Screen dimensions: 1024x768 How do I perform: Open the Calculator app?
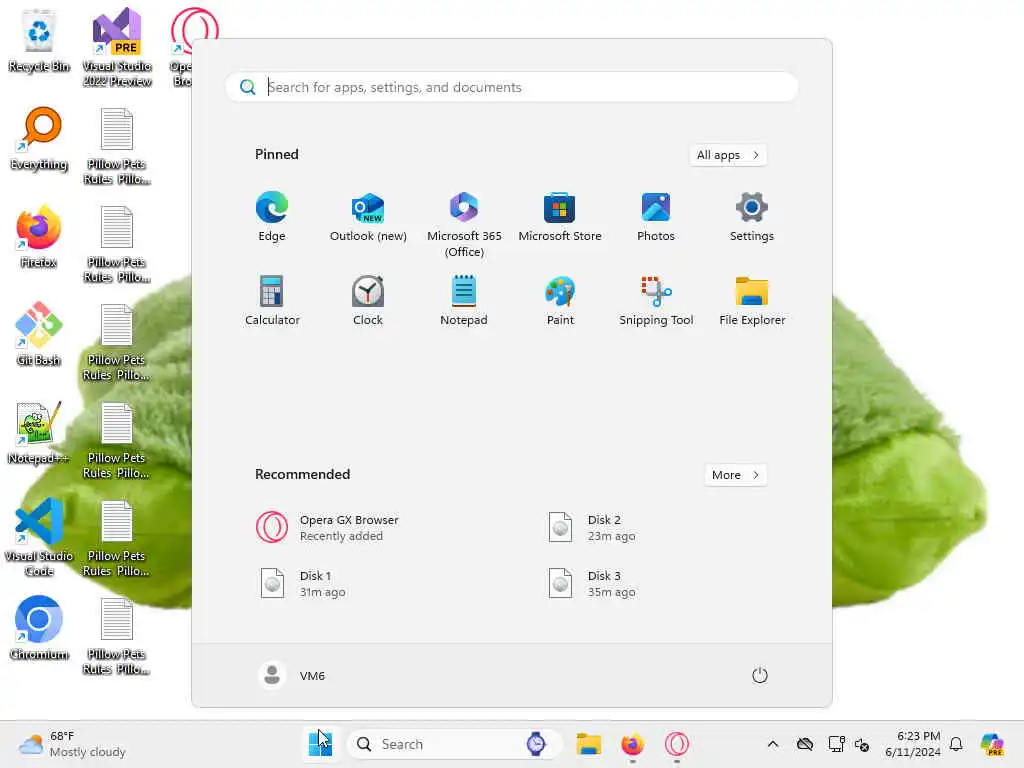pos(272,300)
